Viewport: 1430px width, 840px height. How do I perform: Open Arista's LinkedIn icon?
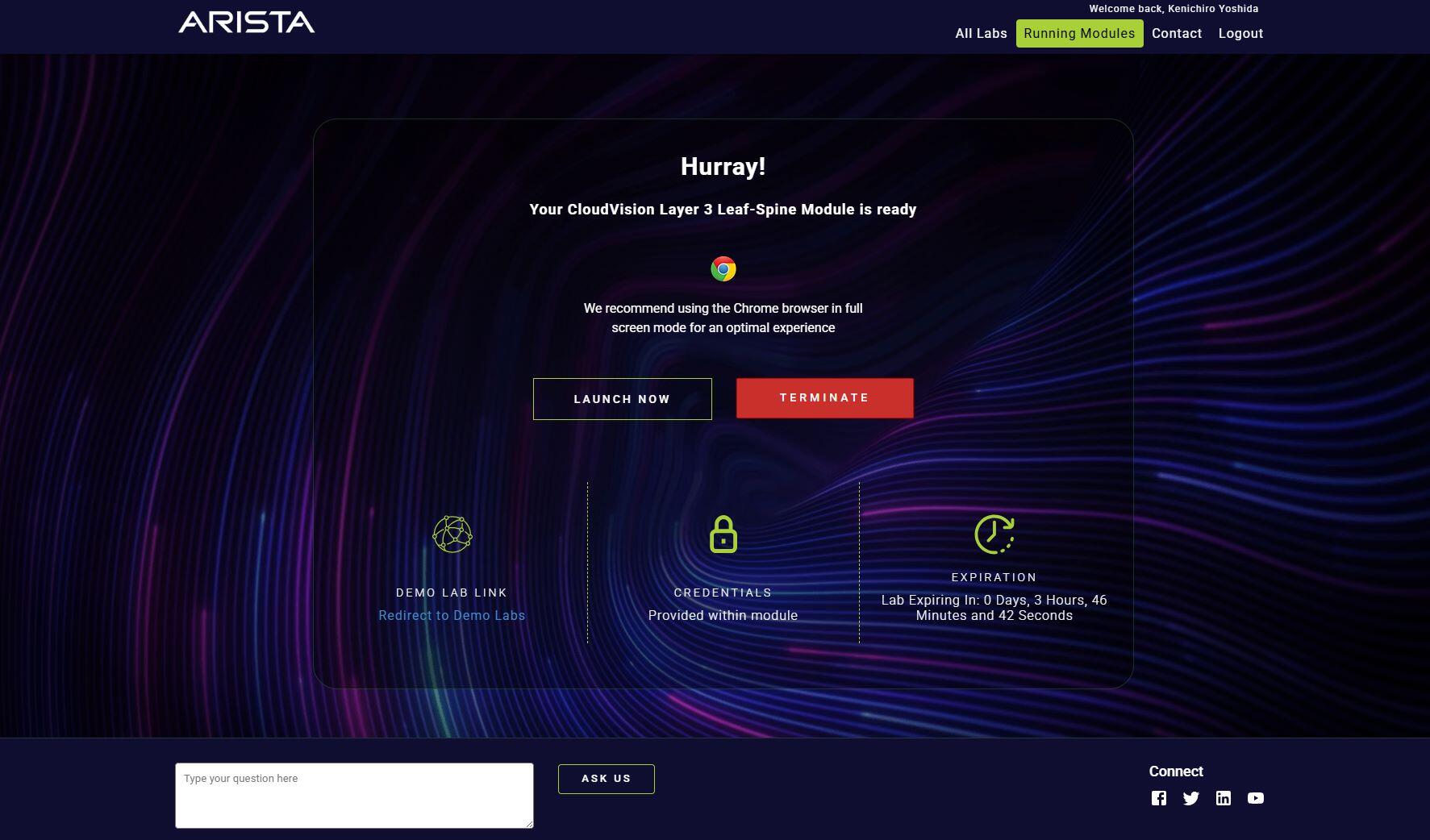point(1224,798)
